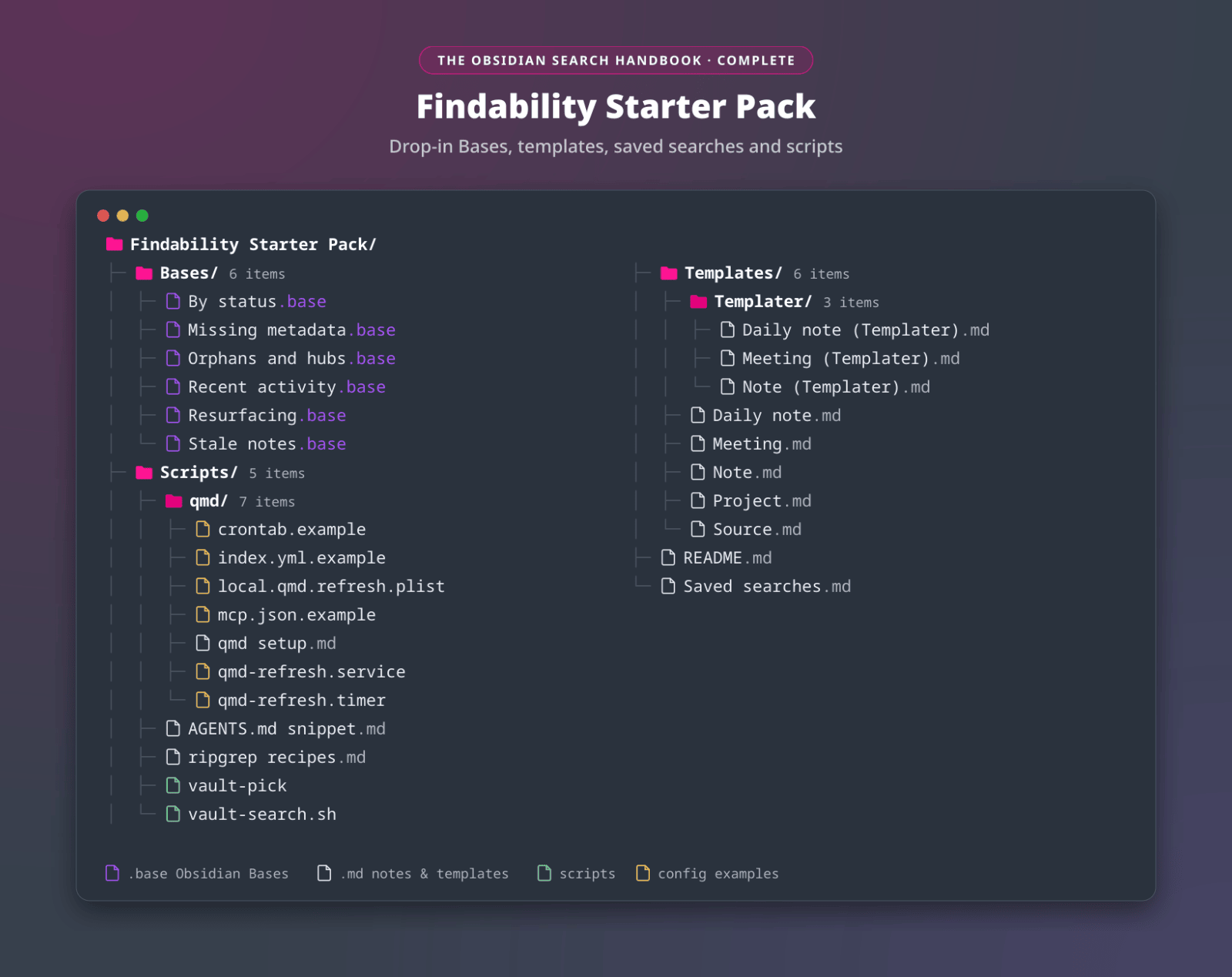Click the Templater "3 items" count
1232x977 pixels.
tap(851, 303)
